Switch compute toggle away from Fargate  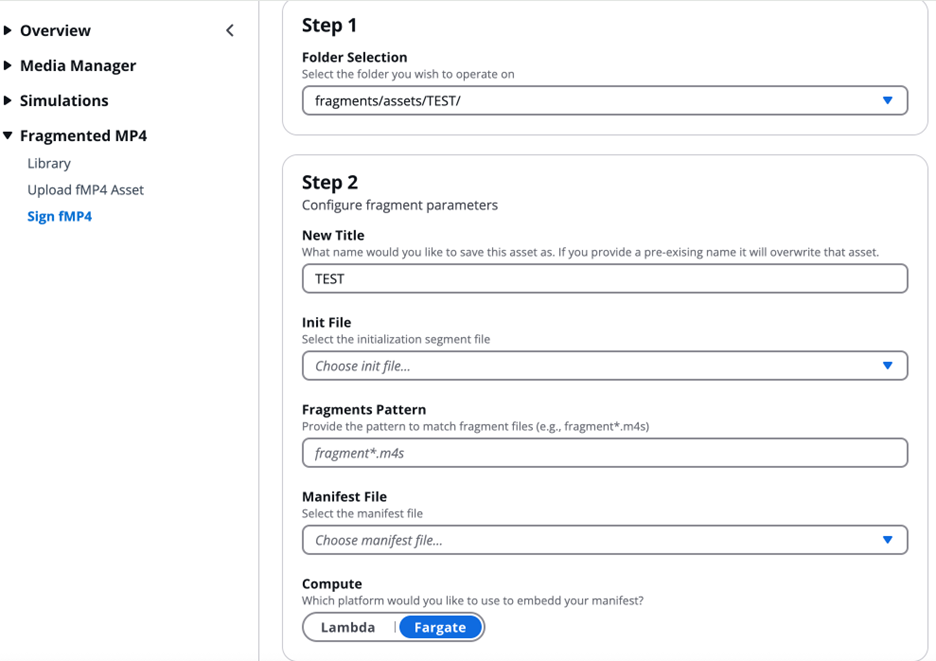347,627
